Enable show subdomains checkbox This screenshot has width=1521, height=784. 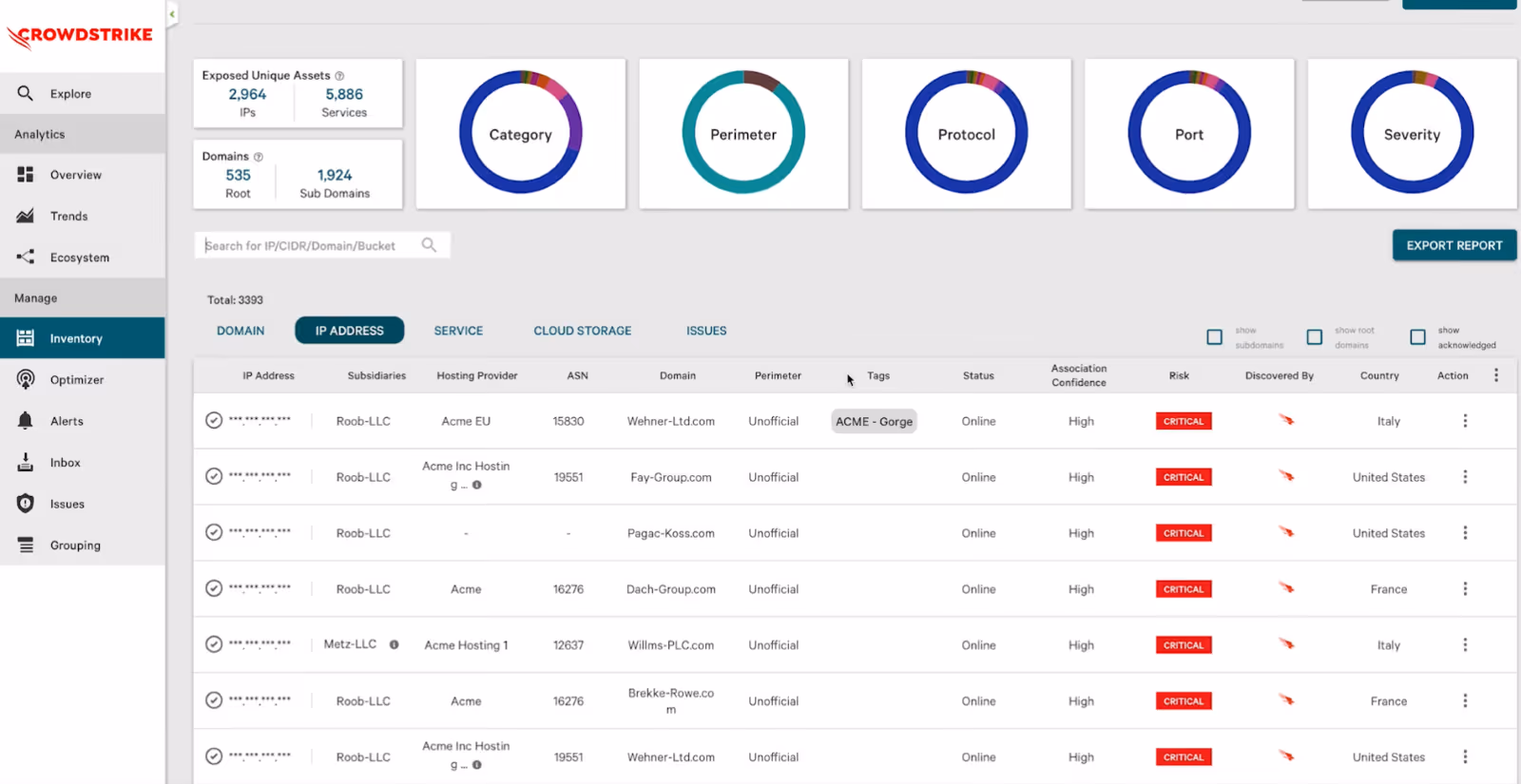tap(1214, 337)
